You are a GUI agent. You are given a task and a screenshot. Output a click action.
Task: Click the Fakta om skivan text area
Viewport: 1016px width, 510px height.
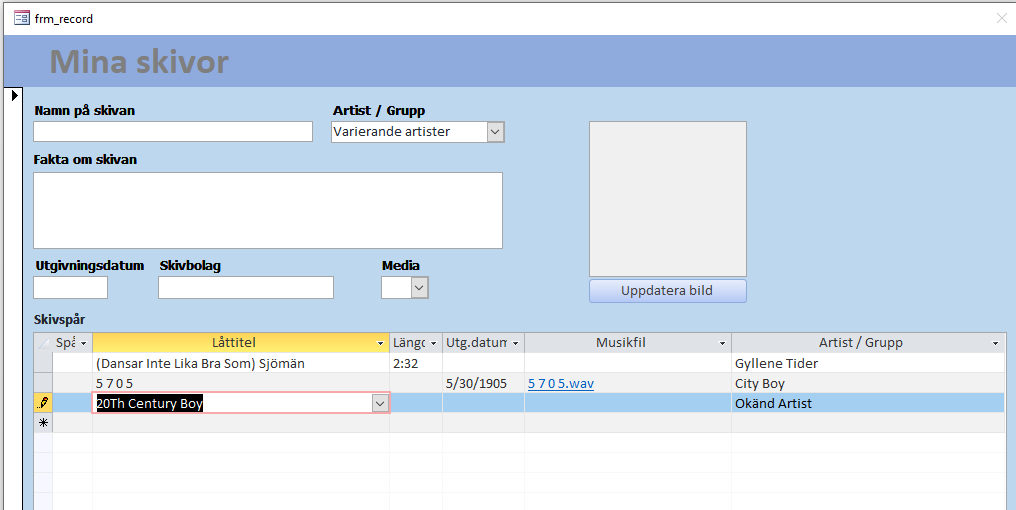[268, 211]
